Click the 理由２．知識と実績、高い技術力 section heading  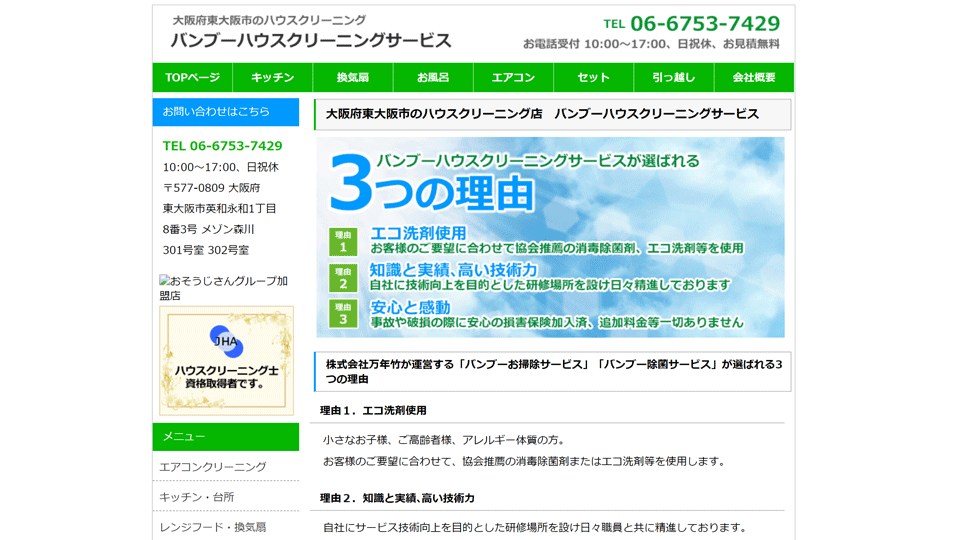click(x=397, y=498)
